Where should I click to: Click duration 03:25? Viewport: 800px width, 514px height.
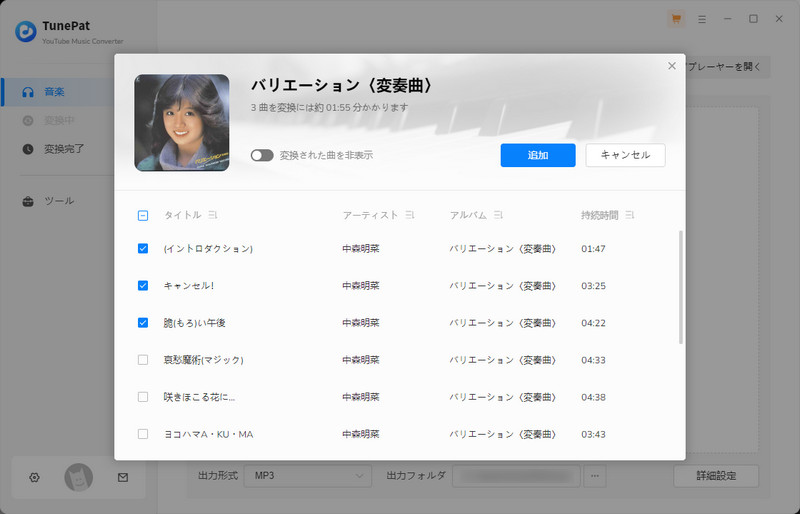tap(593, 286)
